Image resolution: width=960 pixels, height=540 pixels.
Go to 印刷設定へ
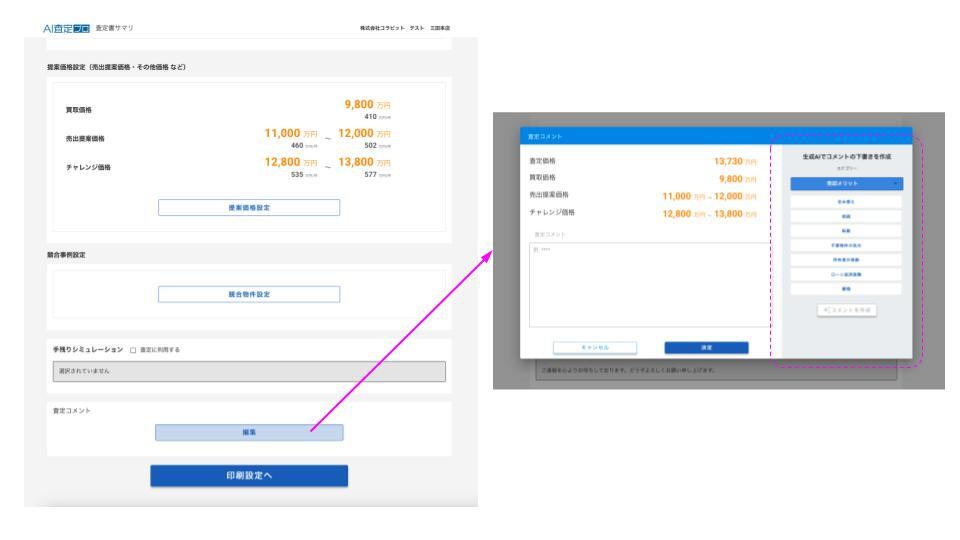[x=249, y=476]
